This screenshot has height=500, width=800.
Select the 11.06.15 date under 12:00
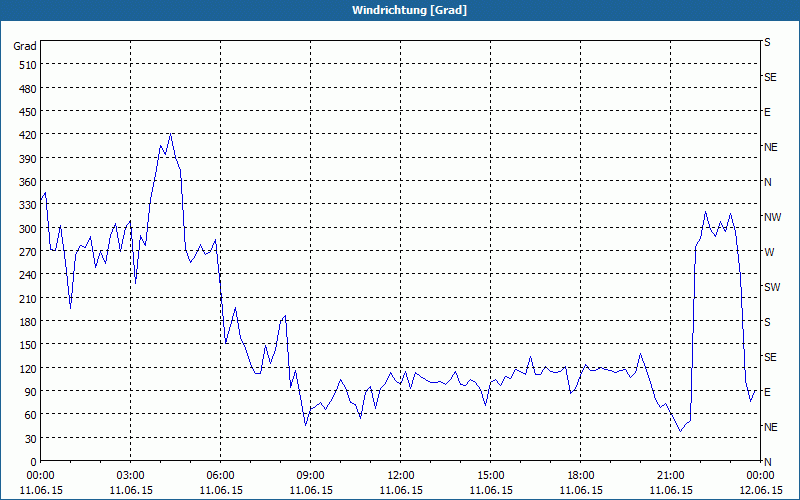(401, 490)
